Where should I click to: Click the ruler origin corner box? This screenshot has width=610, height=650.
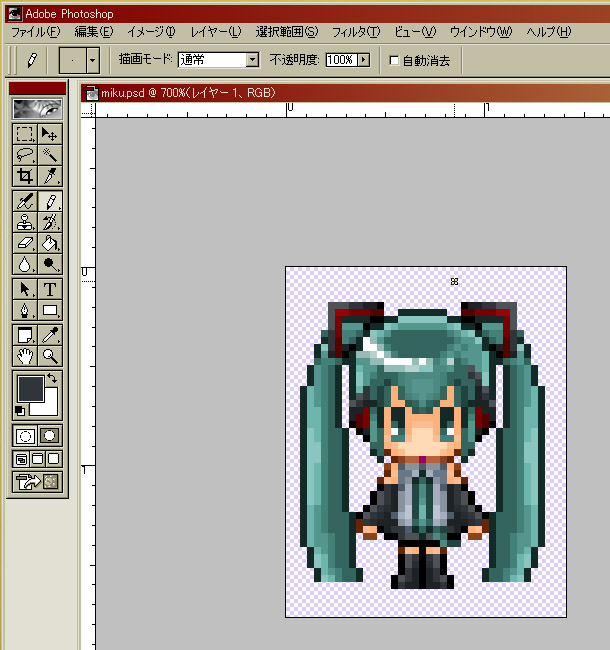coord(88,110)
